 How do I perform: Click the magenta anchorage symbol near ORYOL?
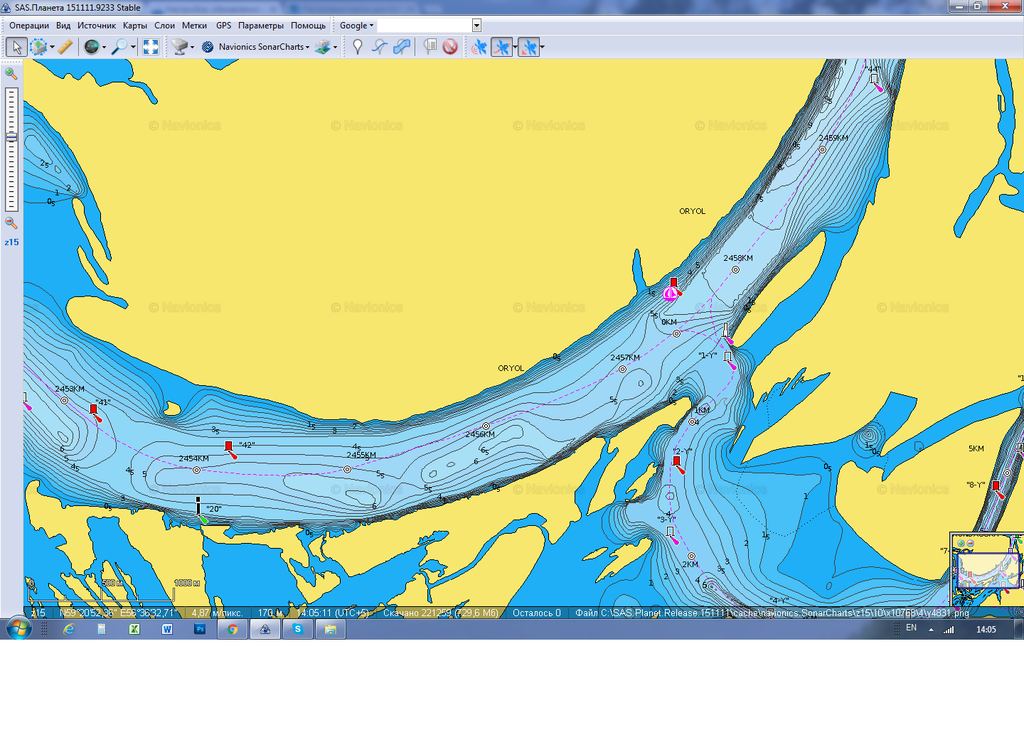pyautogui.click(x=669, y=294)
